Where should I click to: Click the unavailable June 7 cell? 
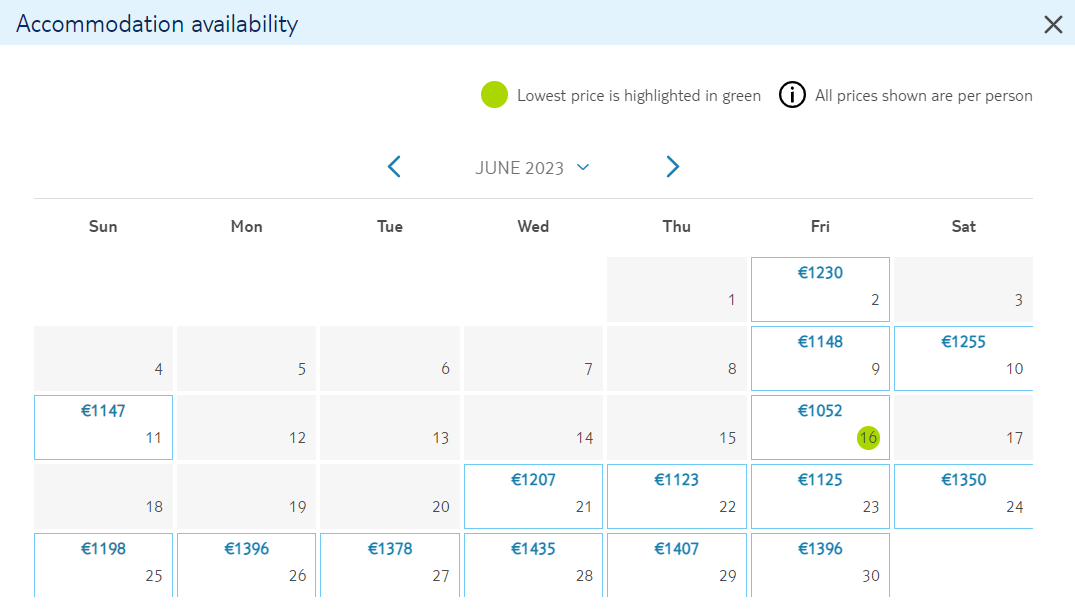533,359
